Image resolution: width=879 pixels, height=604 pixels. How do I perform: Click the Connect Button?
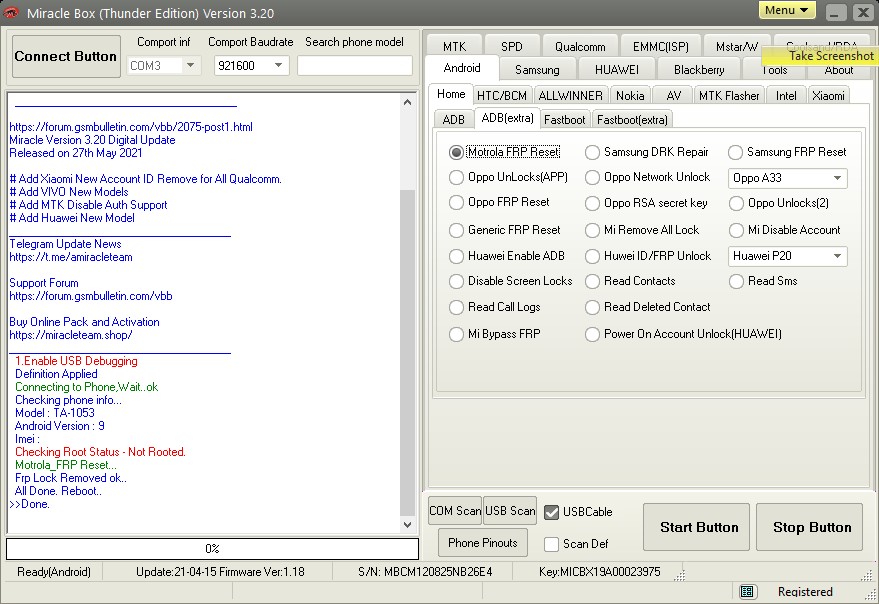point(66,56)
